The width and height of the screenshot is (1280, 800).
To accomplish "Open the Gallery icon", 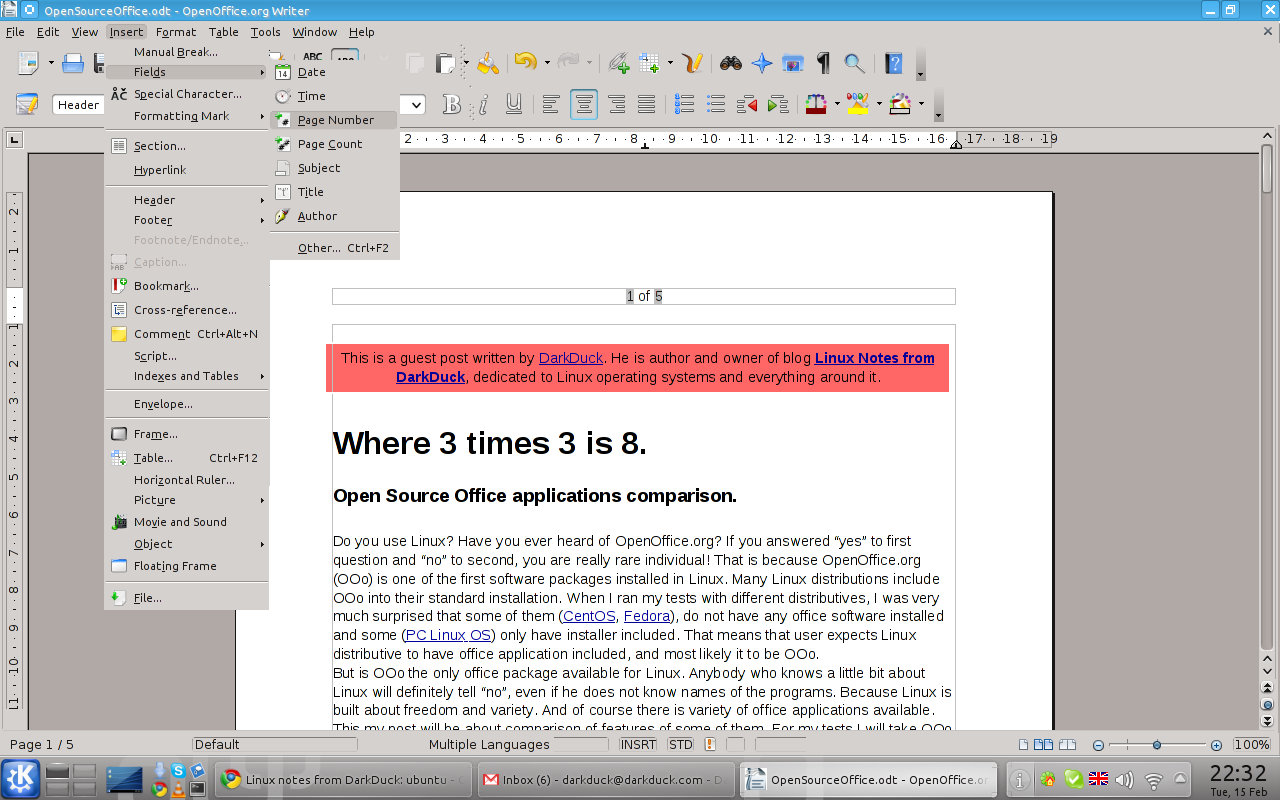I will tap(793, 63).
